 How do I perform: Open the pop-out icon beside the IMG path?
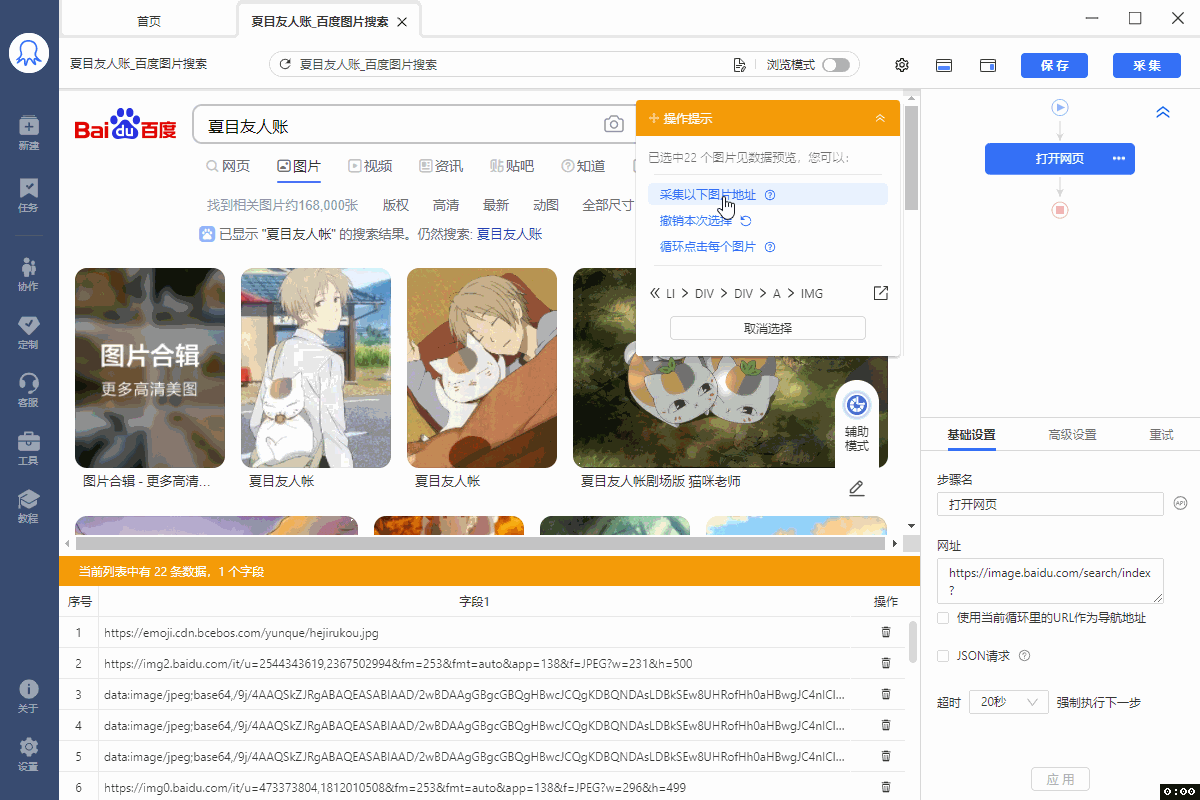coord(880,293)
